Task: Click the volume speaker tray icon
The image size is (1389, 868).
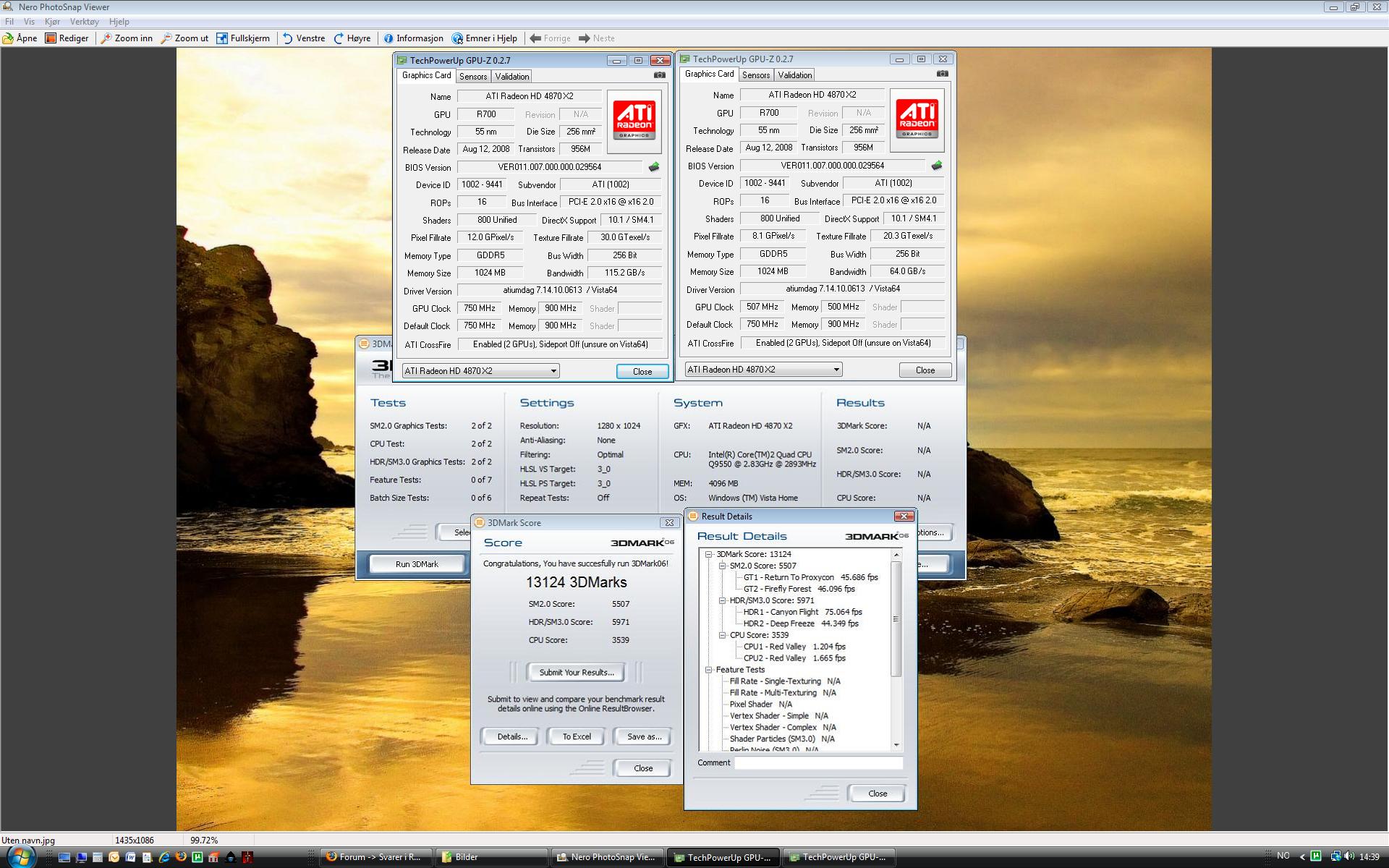Action: tap(1349, 856)
